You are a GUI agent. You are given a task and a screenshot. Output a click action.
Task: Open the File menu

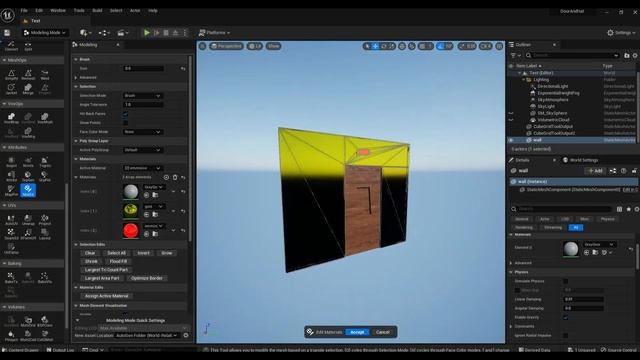[x=24, y=11]
